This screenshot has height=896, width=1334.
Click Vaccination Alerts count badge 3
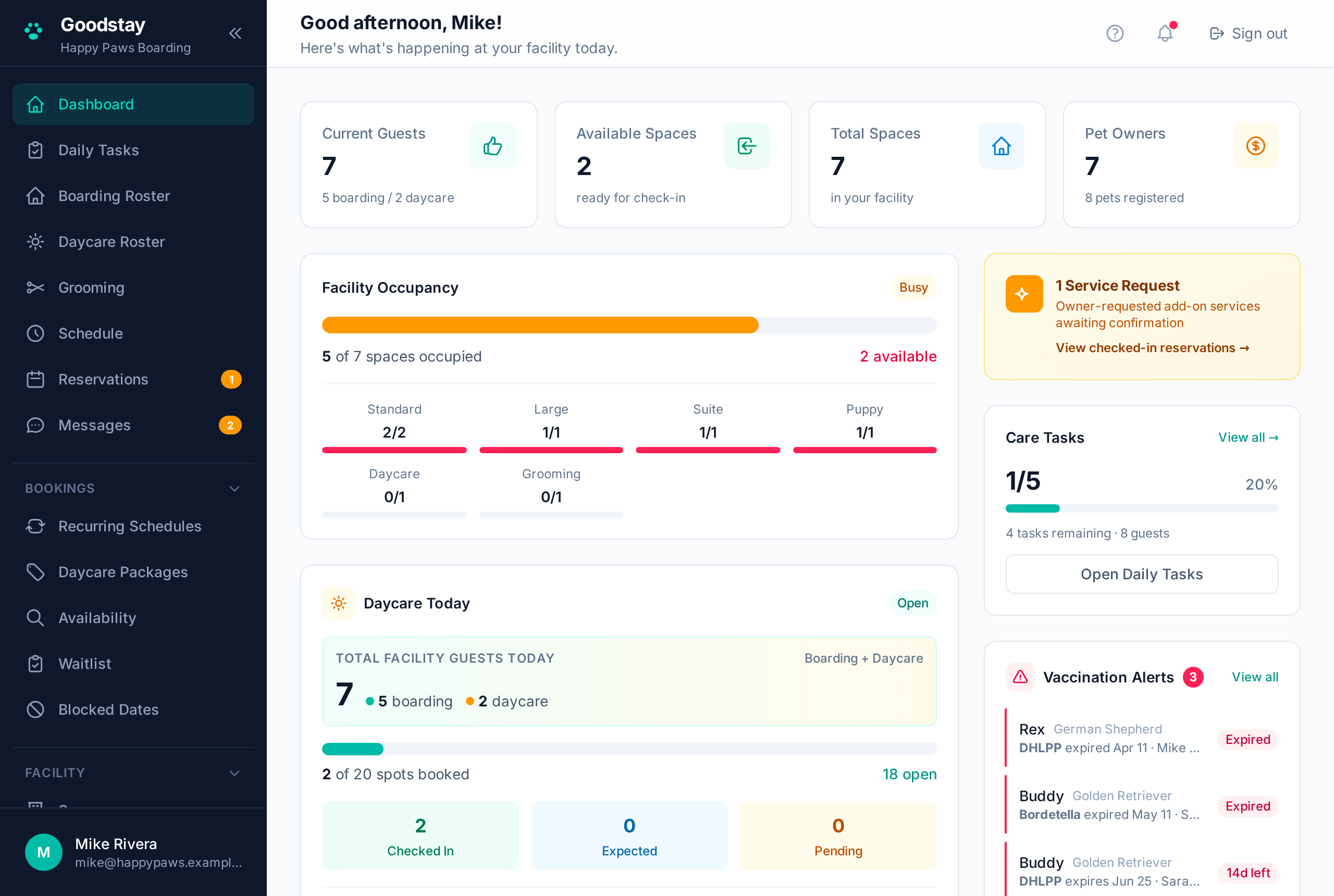(1193, 677)
